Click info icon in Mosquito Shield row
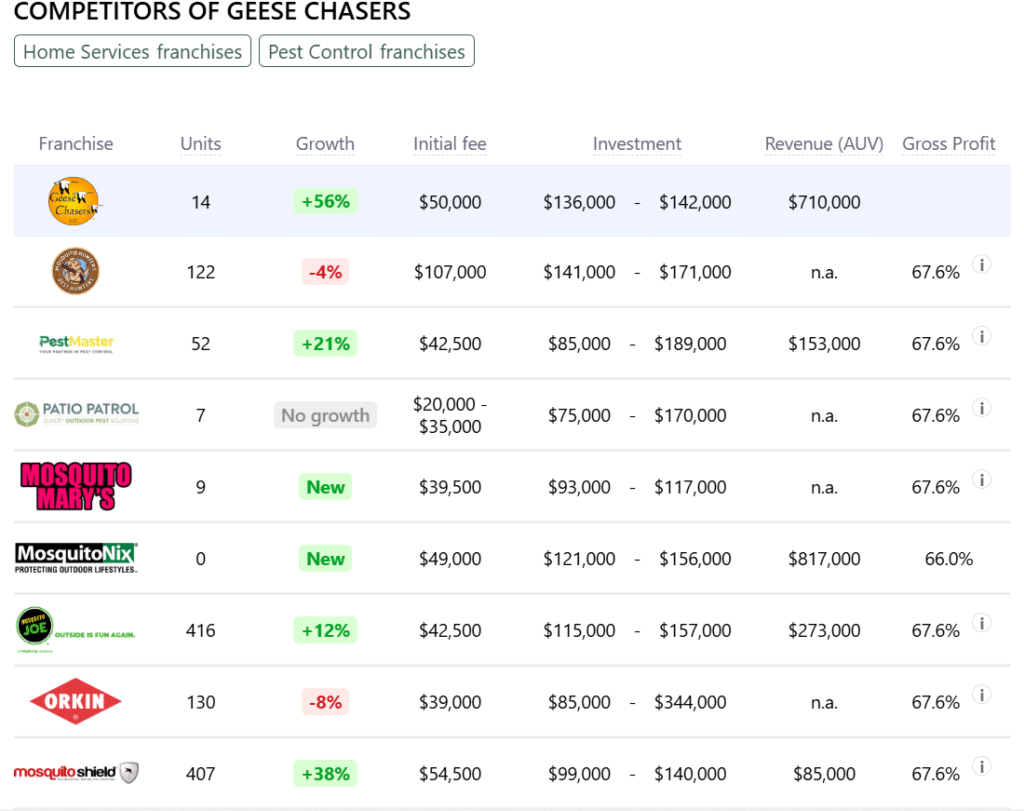This screenshot has width=1024, height=811. click(x=982, y=767)
